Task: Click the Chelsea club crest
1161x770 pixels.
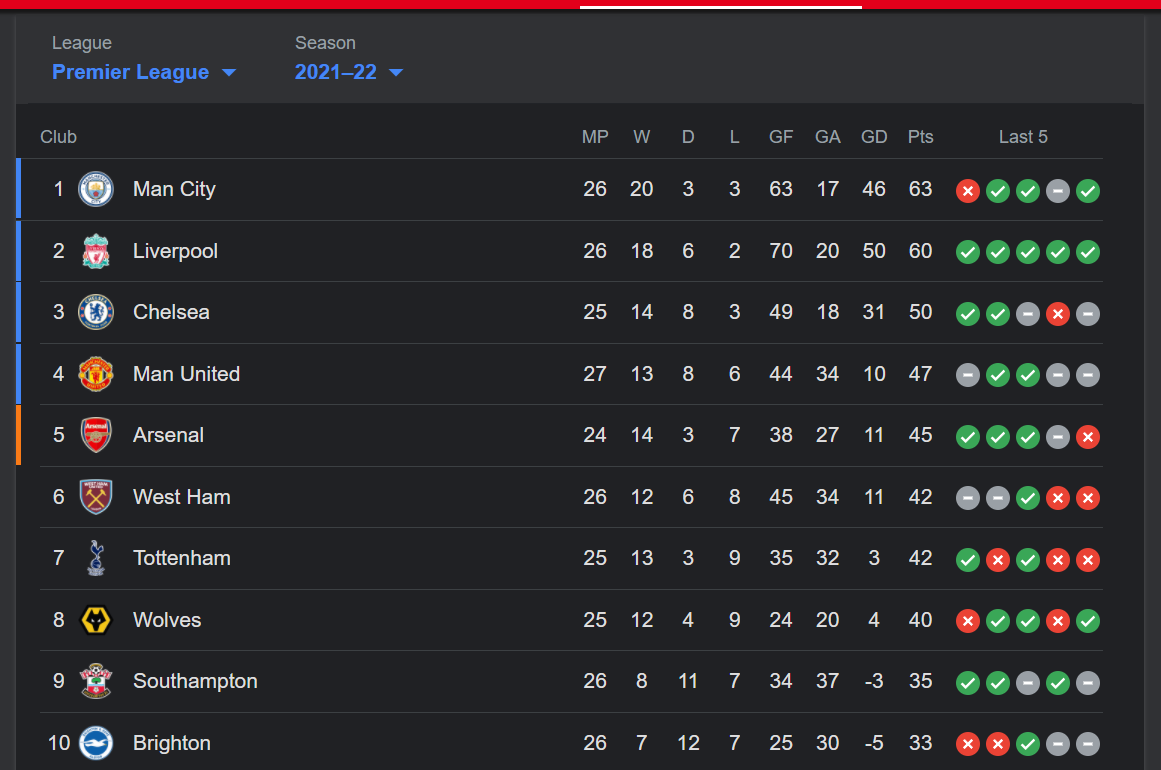Action: (96, 312)
